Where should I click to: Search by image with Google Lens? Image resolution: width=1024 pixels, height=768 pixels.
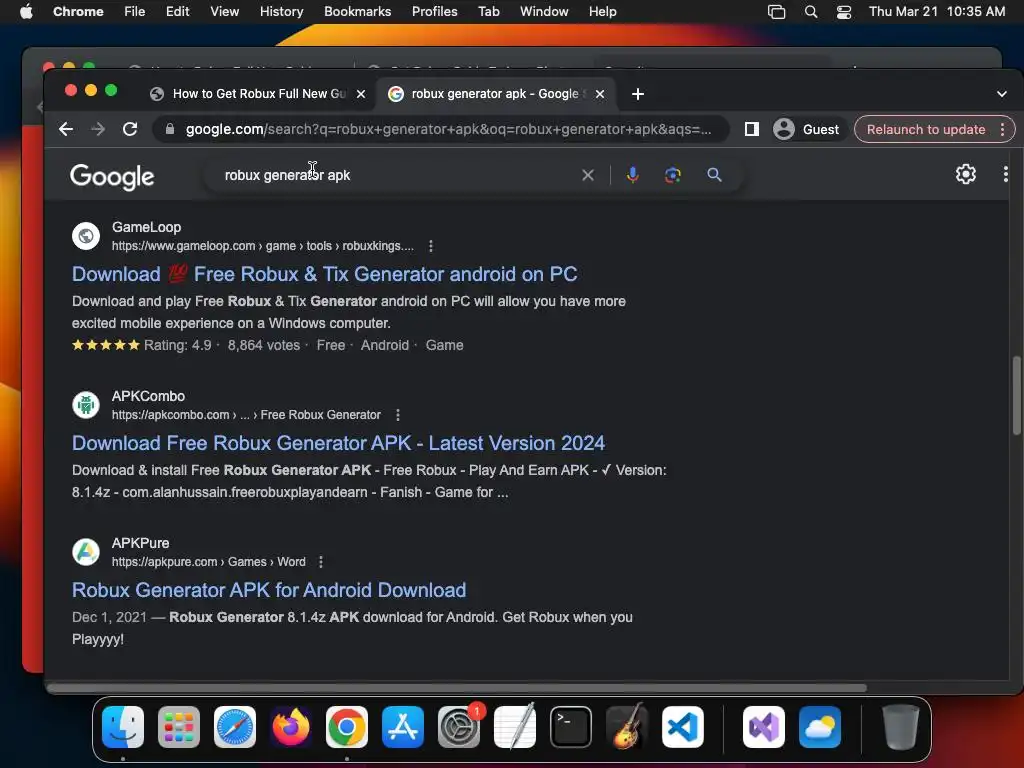click(x=673, y=175)
